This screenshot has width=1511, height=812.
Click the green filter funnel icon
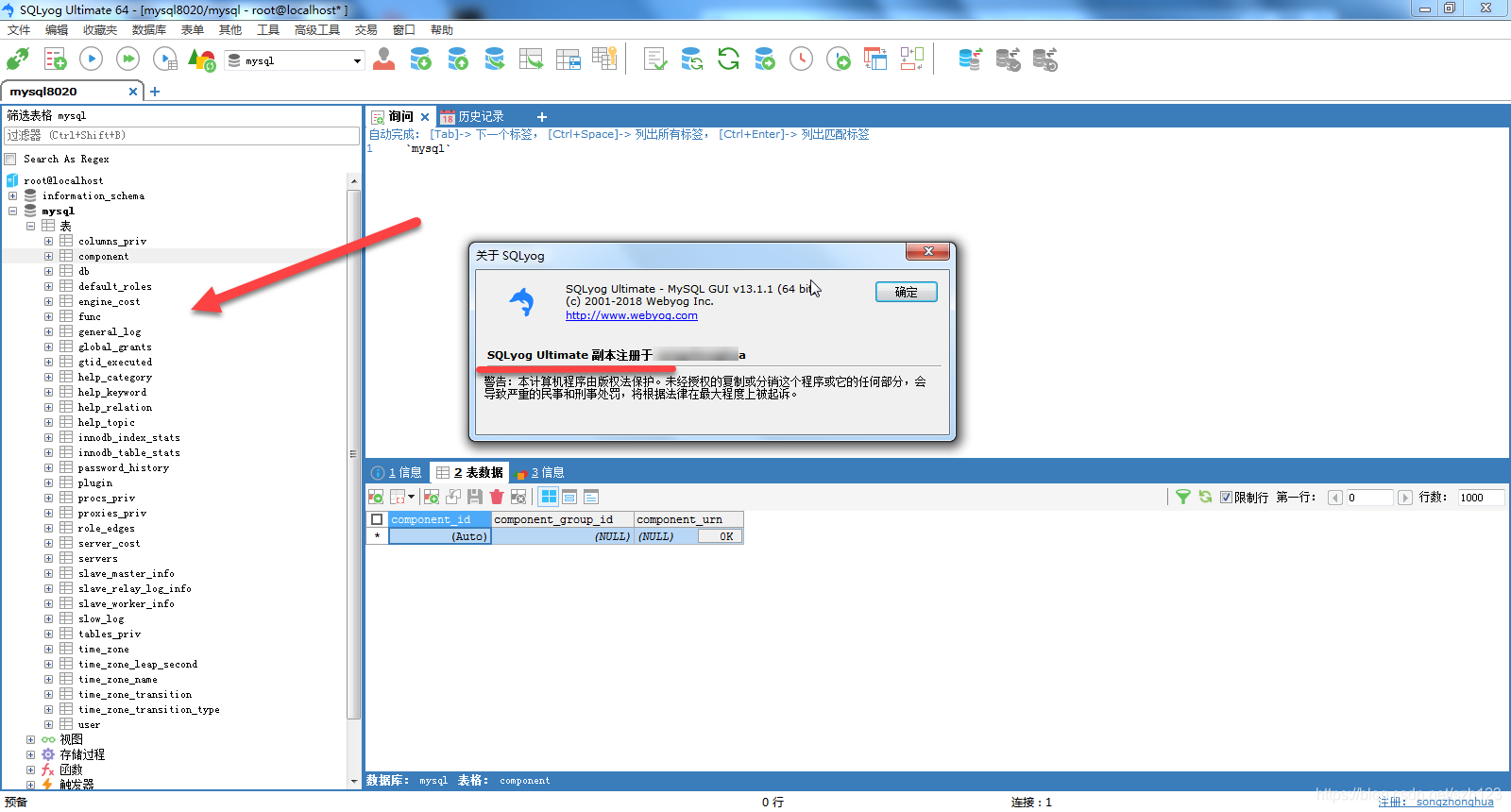[1182, 497]
